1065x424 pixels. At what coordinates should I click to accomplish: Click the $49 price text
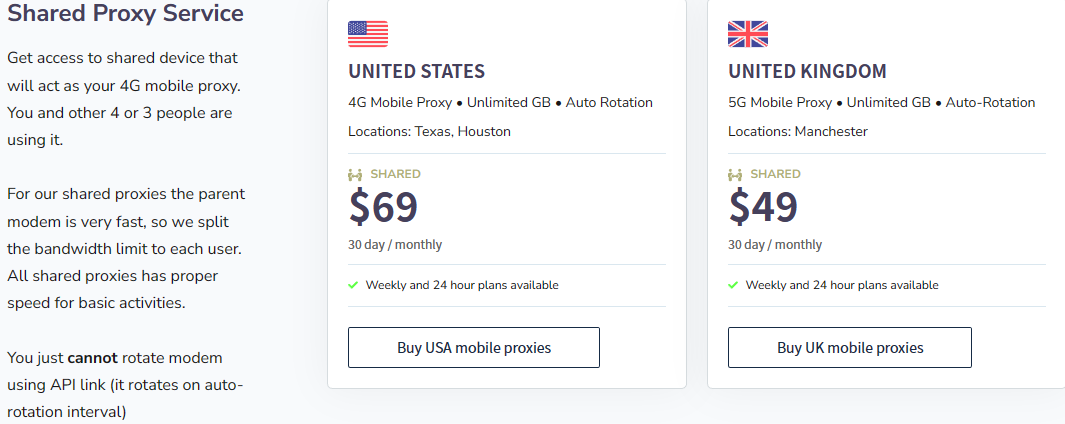coord(763,207)
